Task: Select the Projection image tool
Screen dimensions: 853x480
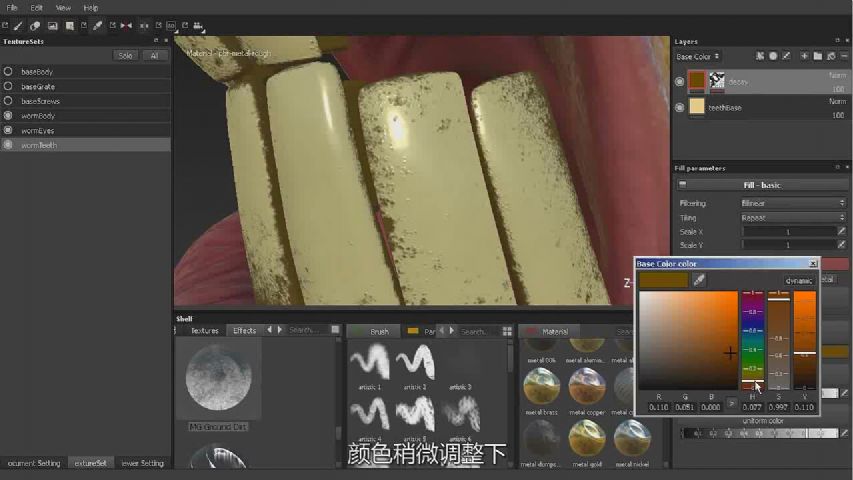Action: tap(52, 26)
